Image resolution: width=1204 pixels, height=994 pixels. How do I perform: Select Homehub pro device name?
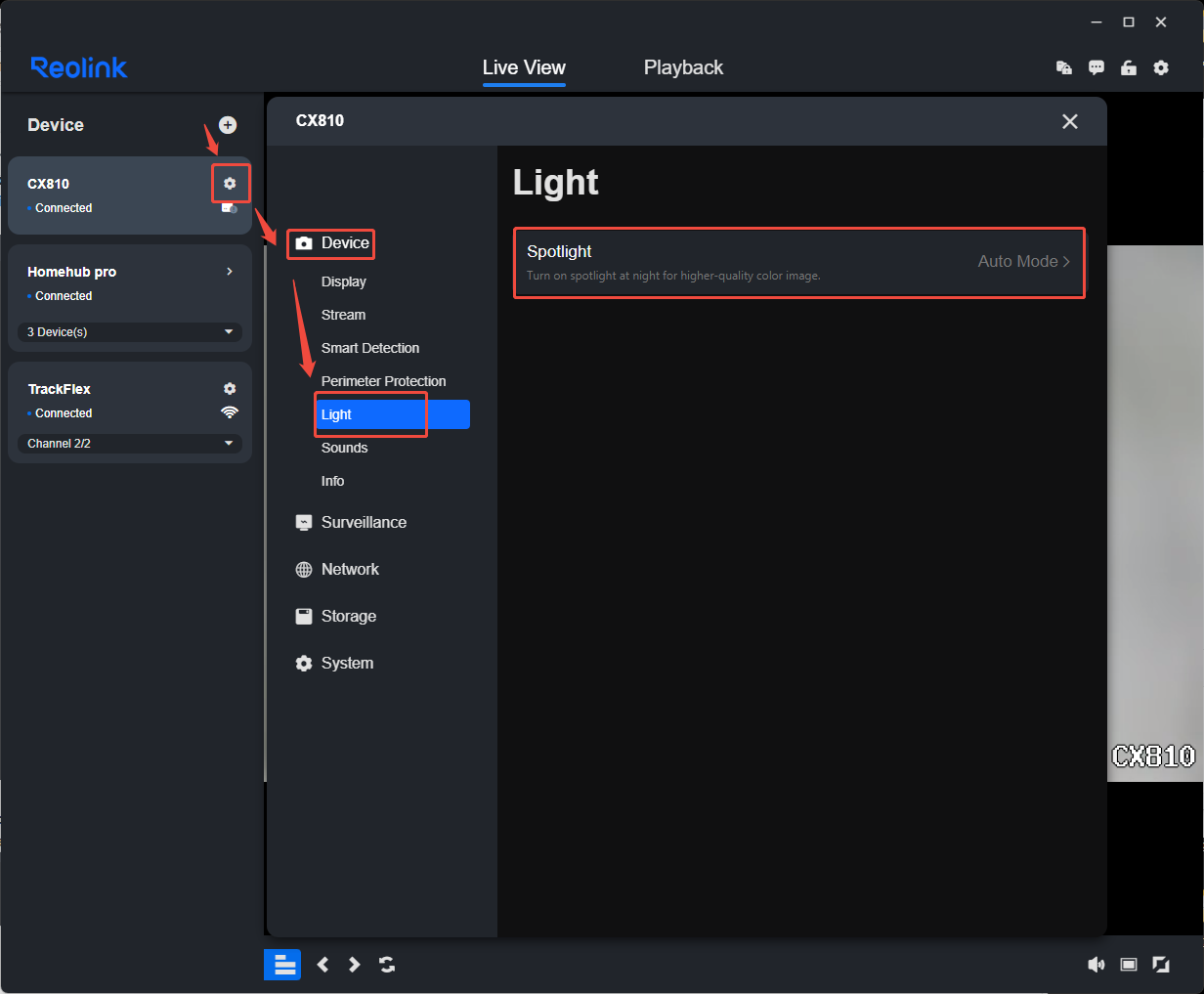[72, 272]
